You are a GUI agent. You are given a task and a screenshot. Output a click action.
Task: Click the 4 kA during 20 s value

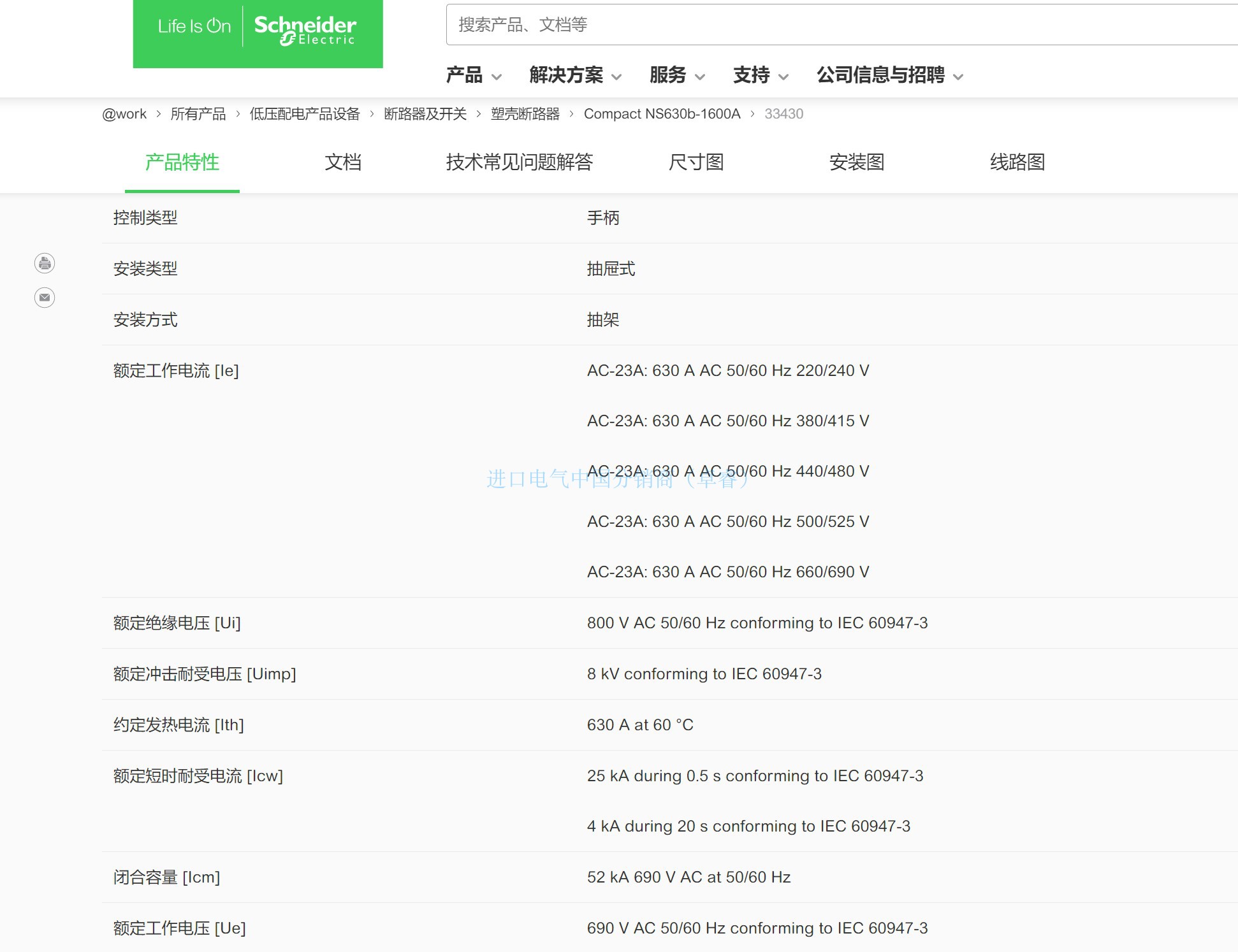pos(749,826)
